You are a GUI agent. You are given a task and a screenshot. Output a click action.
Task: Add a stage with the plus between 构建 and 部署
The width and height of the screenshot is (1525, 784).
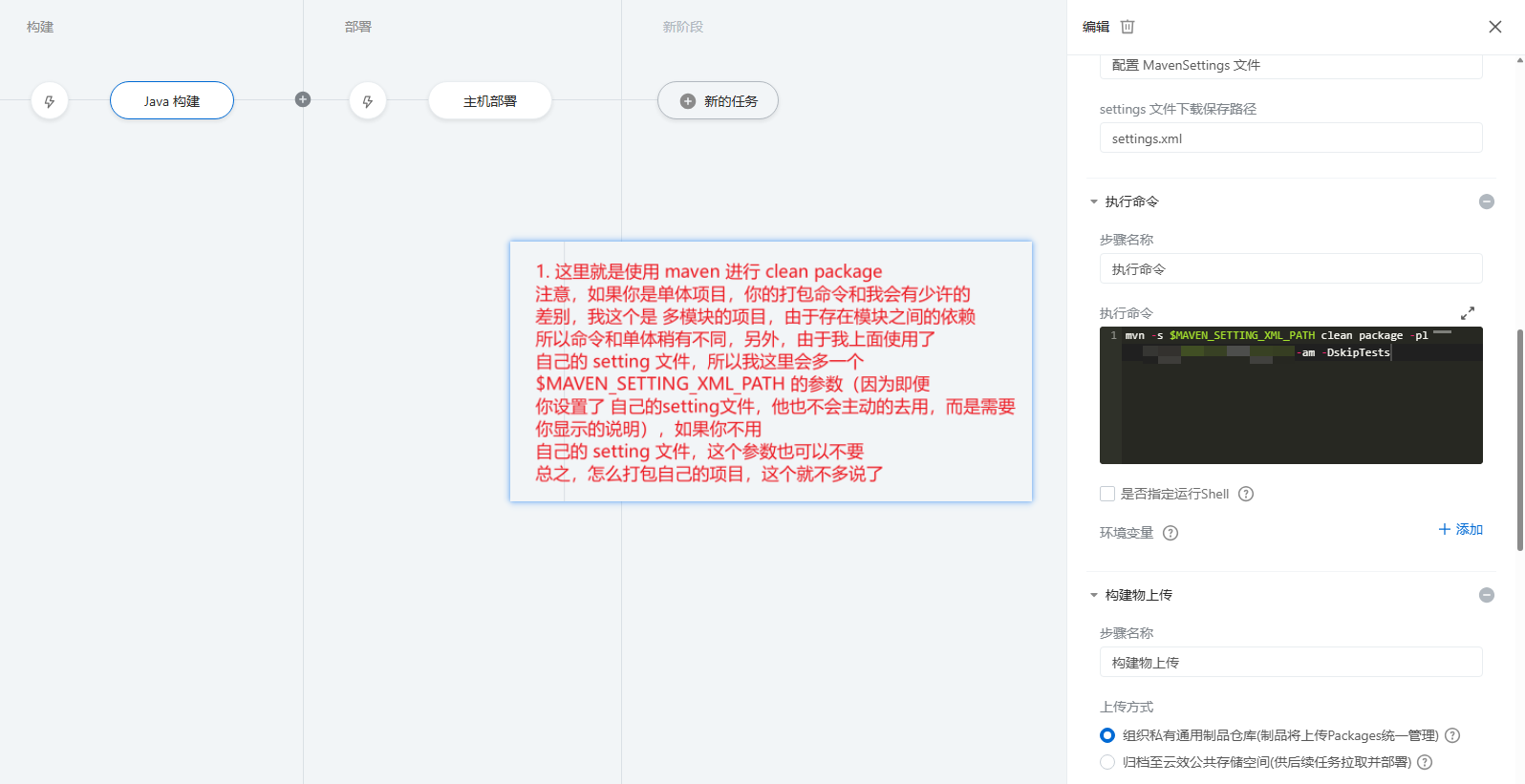[303, 99]
